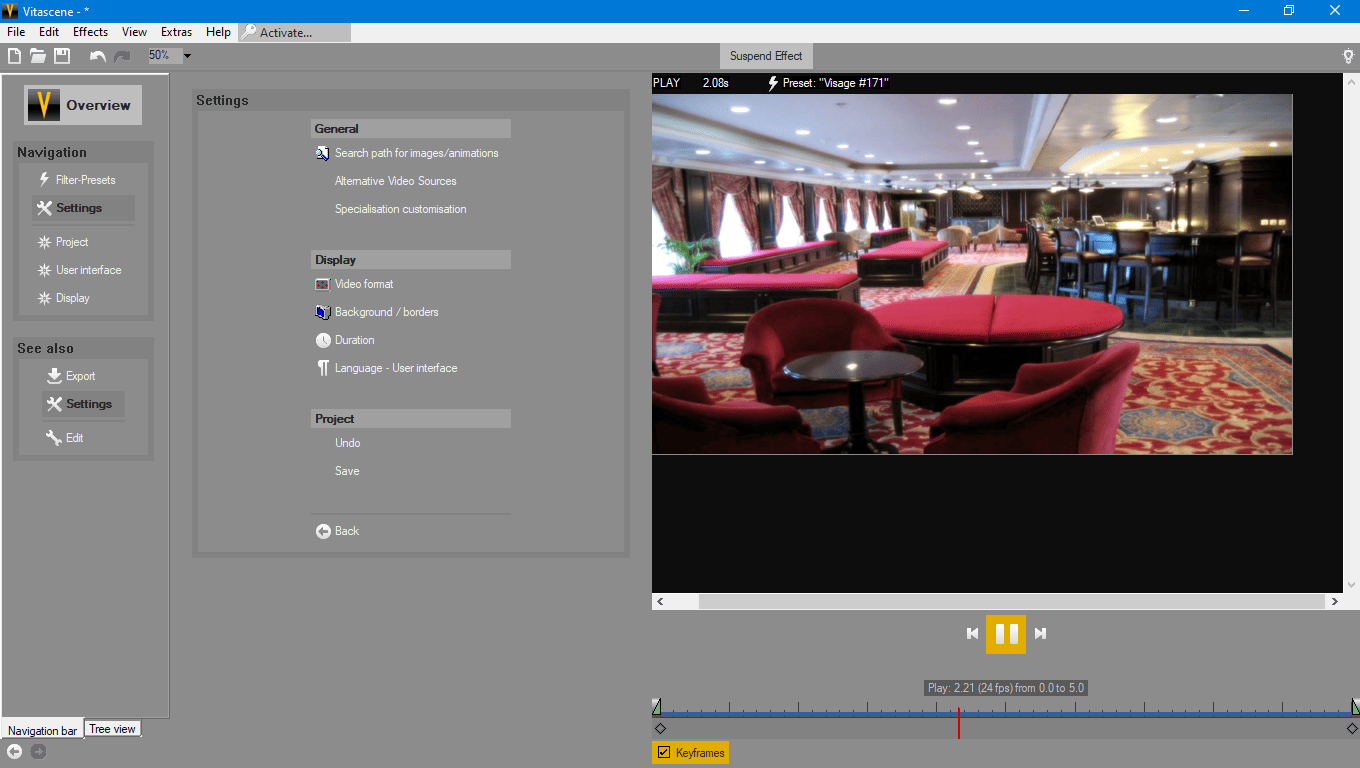Jump to the start of preview
1360x768 pixels.
pyautogui.click(x=972, y=633)
